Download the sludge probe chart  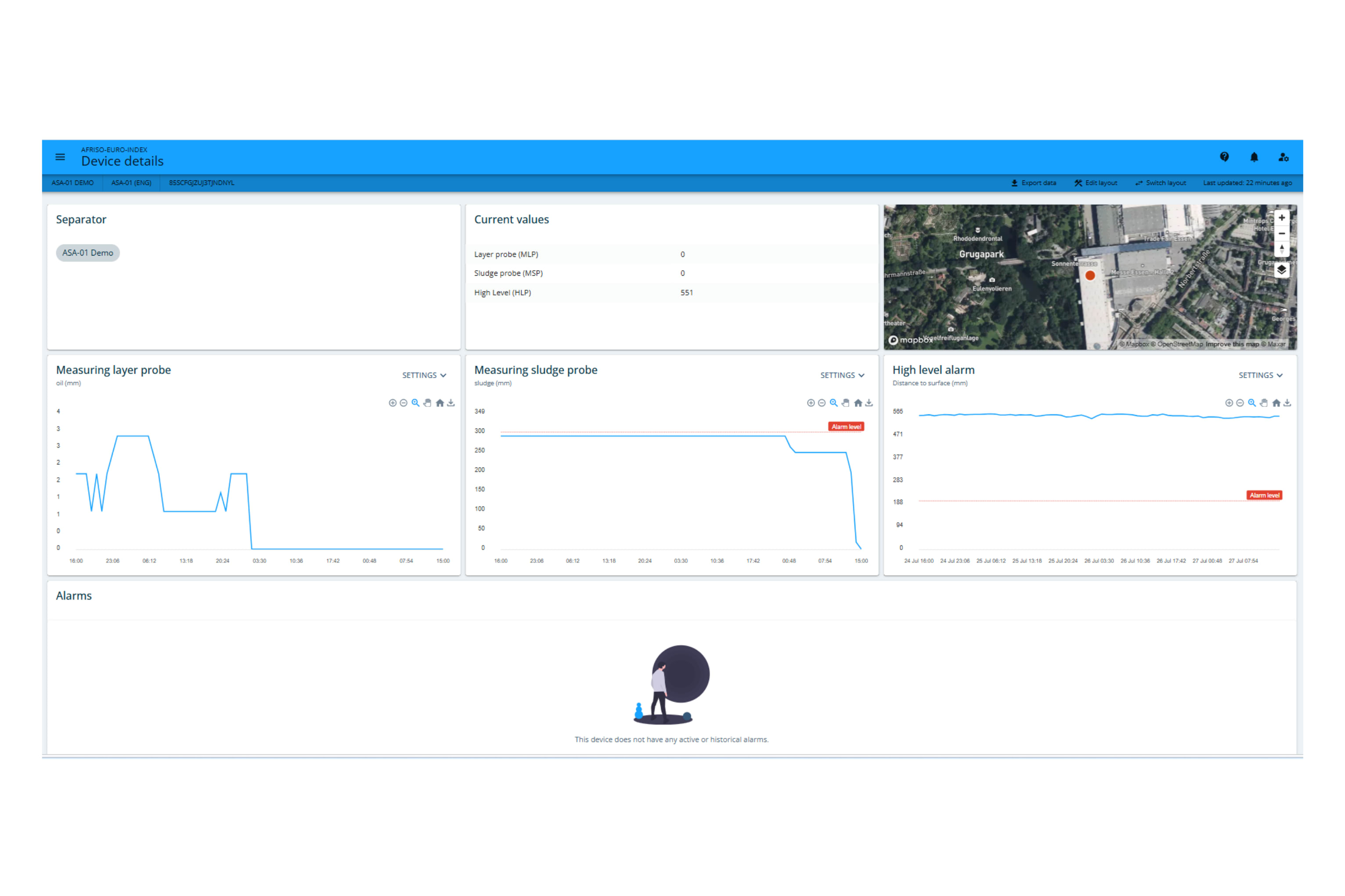click(869, 403)
